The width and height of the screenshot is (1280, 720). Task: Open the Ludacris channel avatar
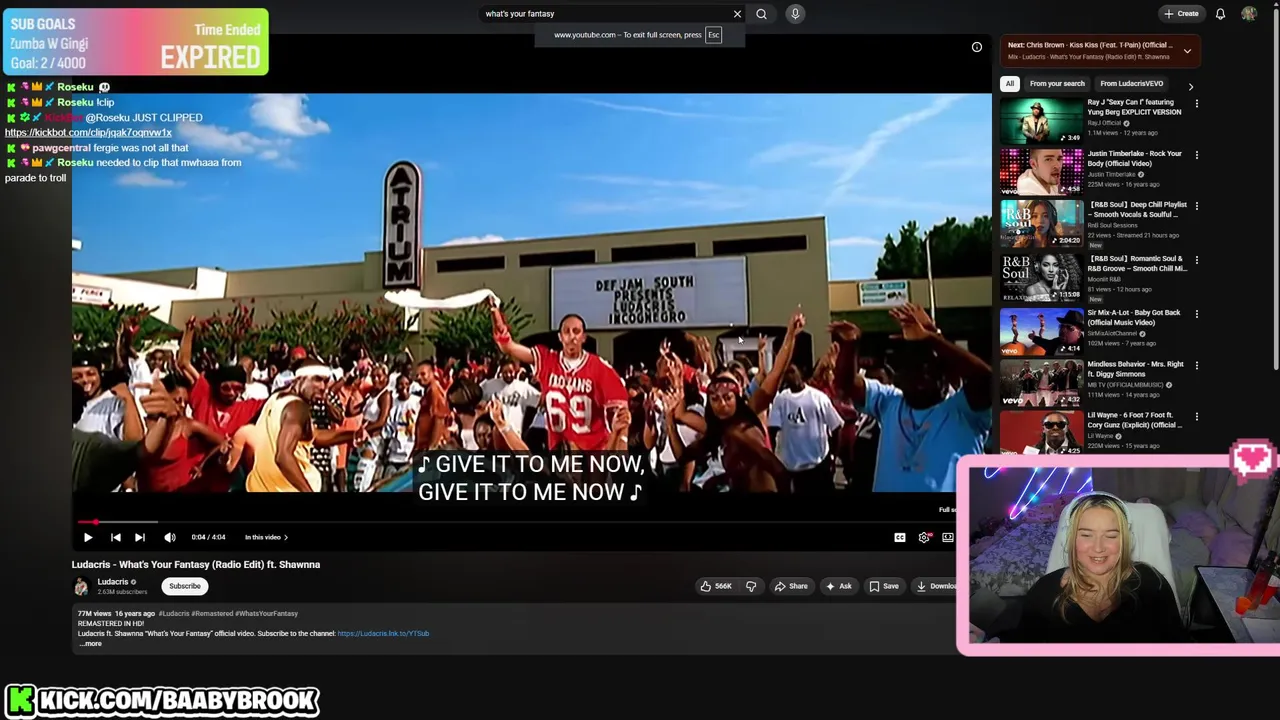point(81,587)
